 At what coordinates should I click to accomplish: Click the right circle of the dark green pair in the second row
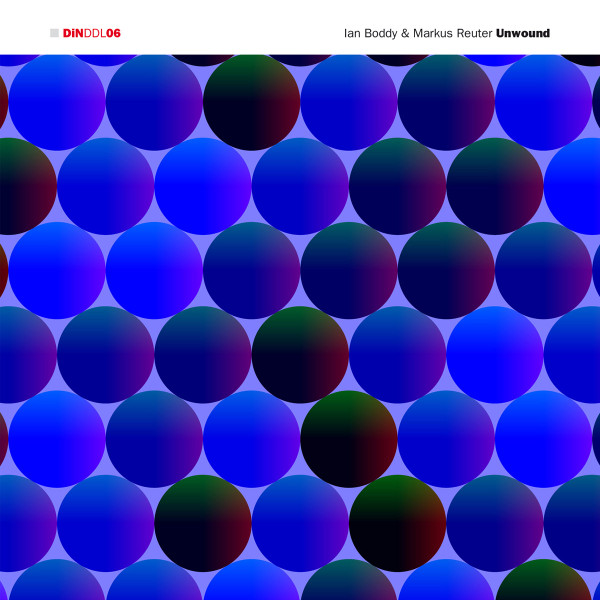click(x=495, y=186)
